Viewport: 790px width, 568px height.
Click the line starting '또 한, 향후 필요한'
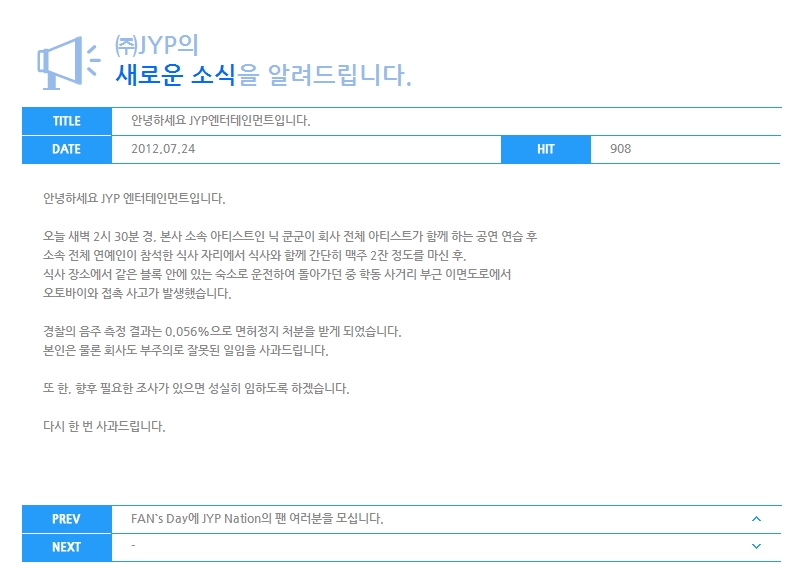pos(196,388)
